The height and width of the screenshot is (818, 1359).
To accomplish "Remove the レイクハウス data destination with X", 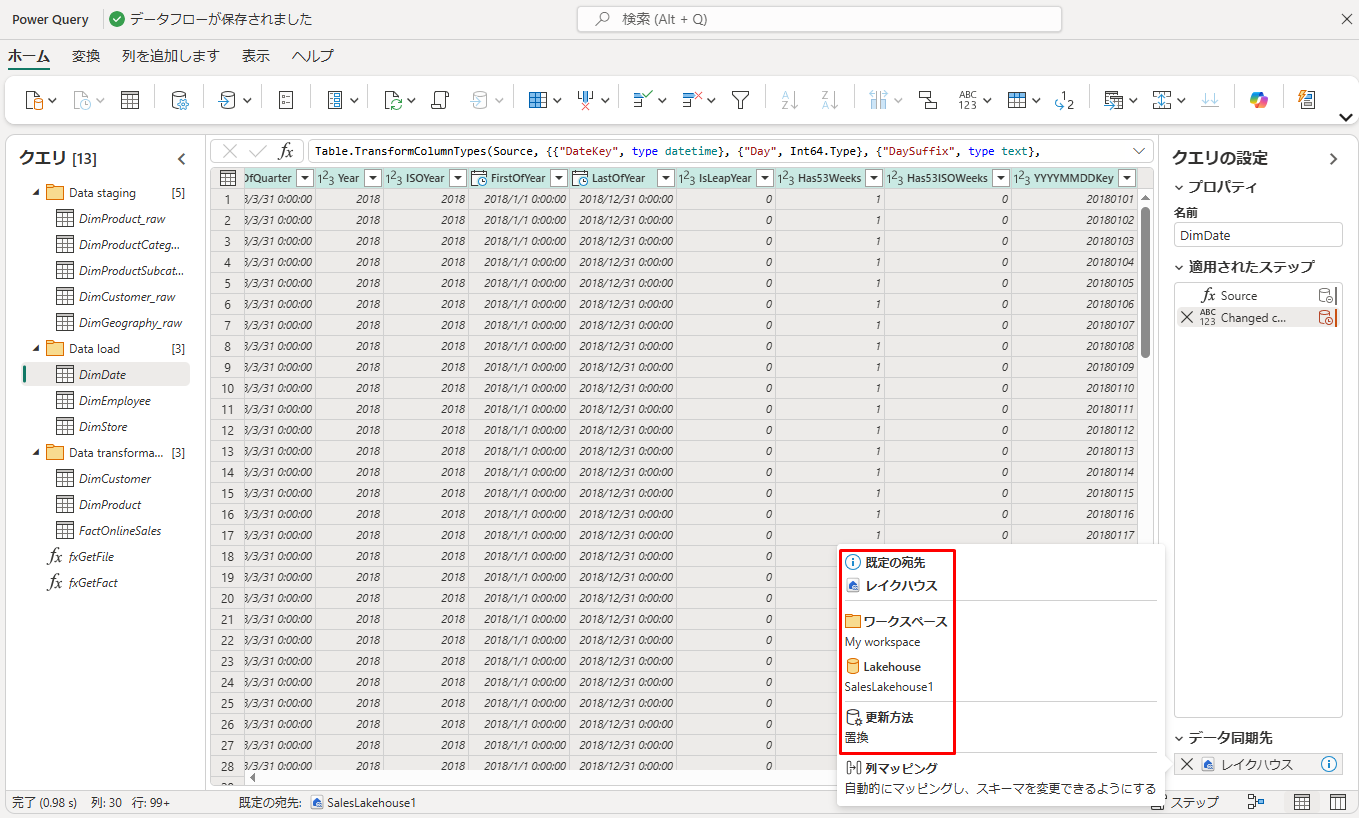I will (x=1187, y=764).
